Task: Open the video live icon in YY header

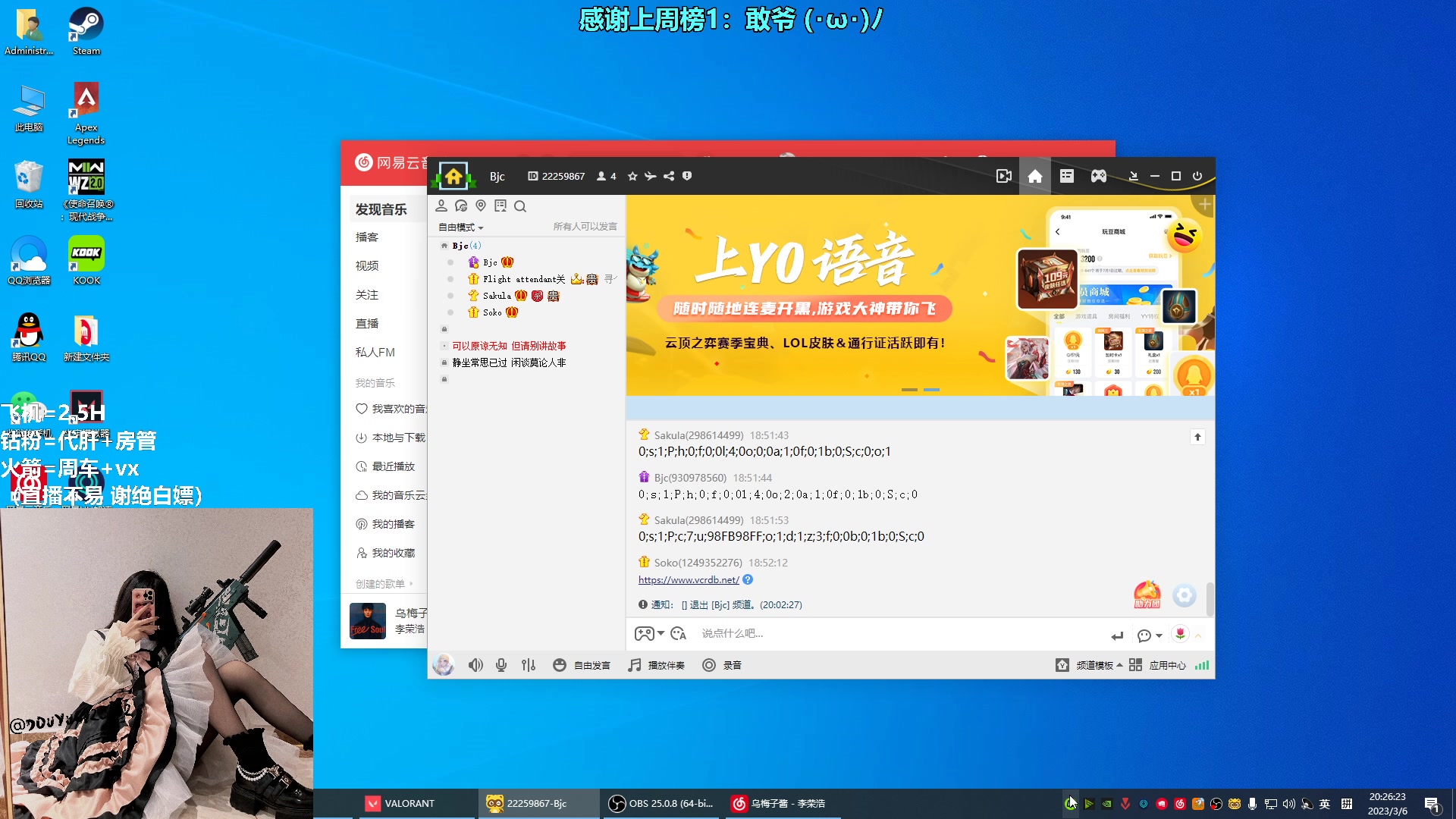Action: (1004, 176)
